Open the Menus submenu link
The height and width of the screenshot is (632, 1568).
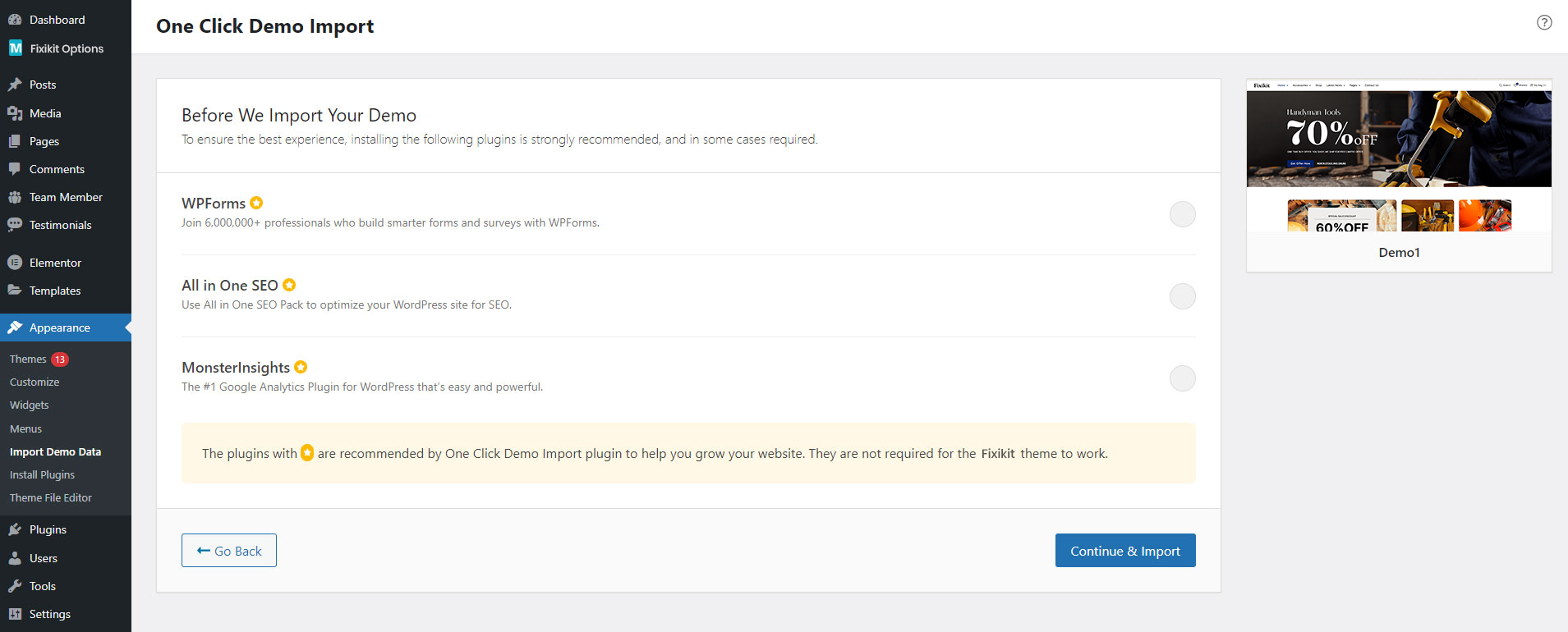point(25,429)
